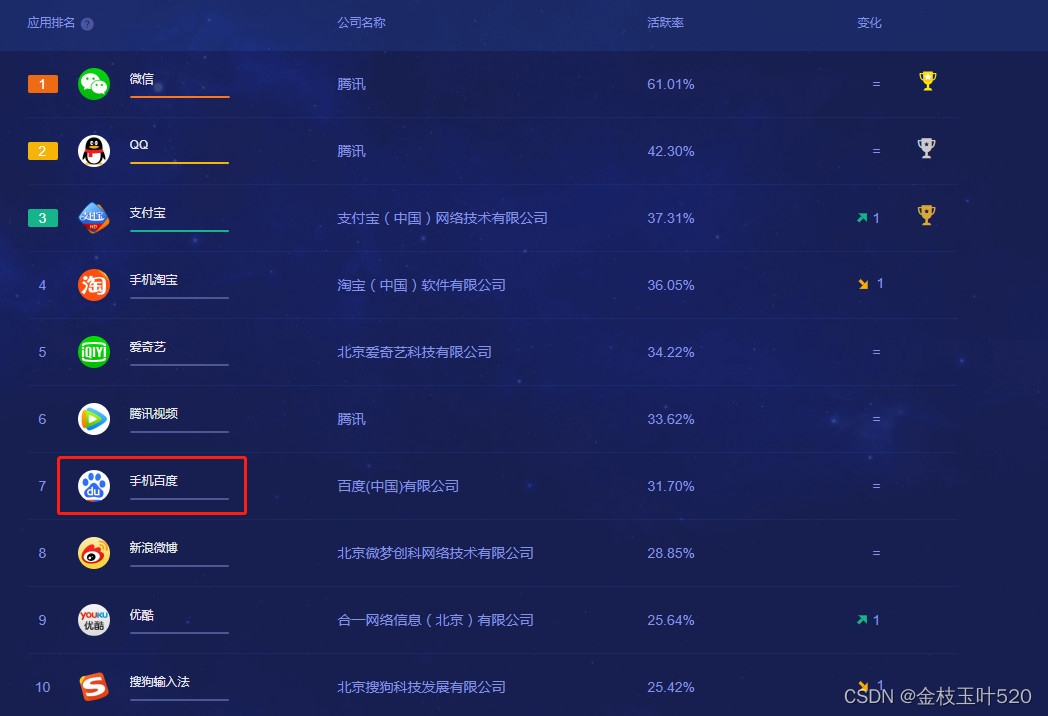Click 北京爱奇艺科技有限公司

click(414, 352)
